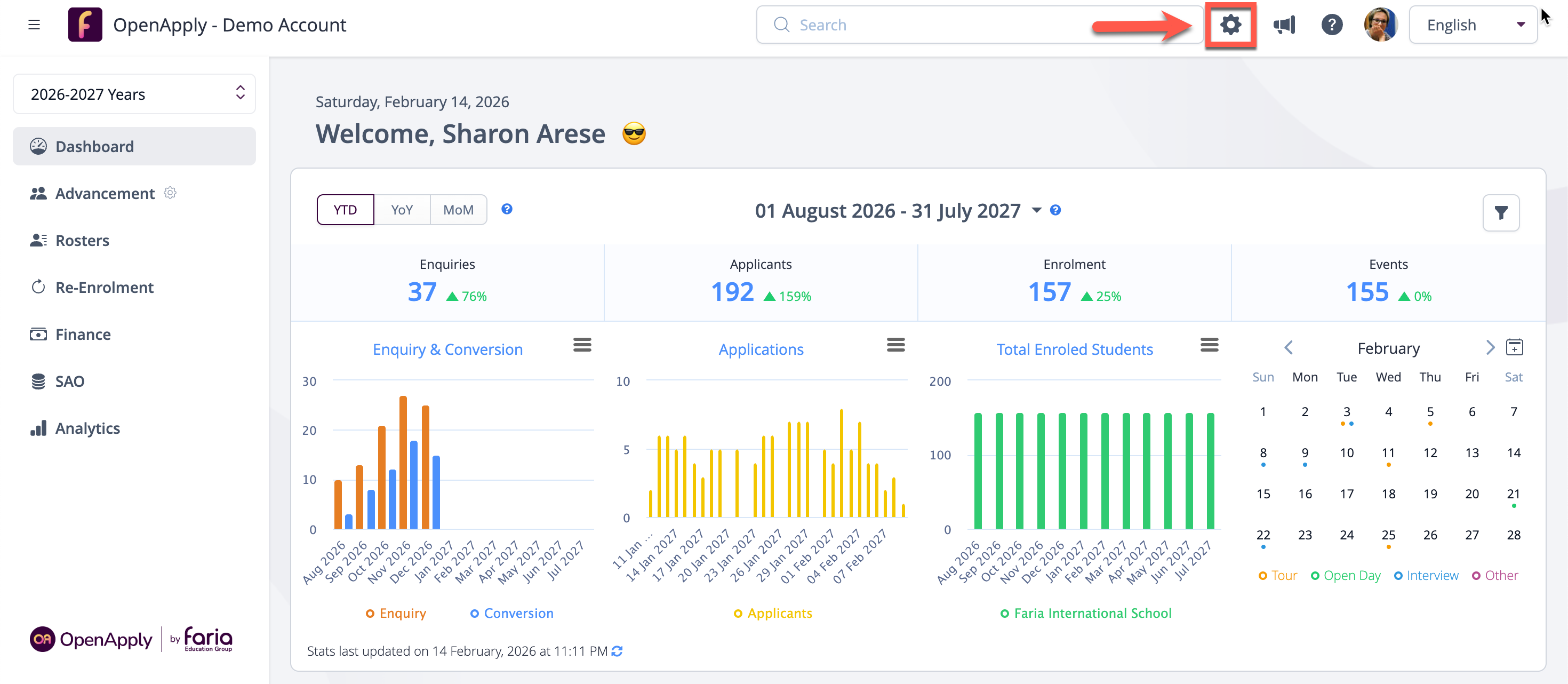
Task: Go to next calendar month
Action: pos(1490,348)
